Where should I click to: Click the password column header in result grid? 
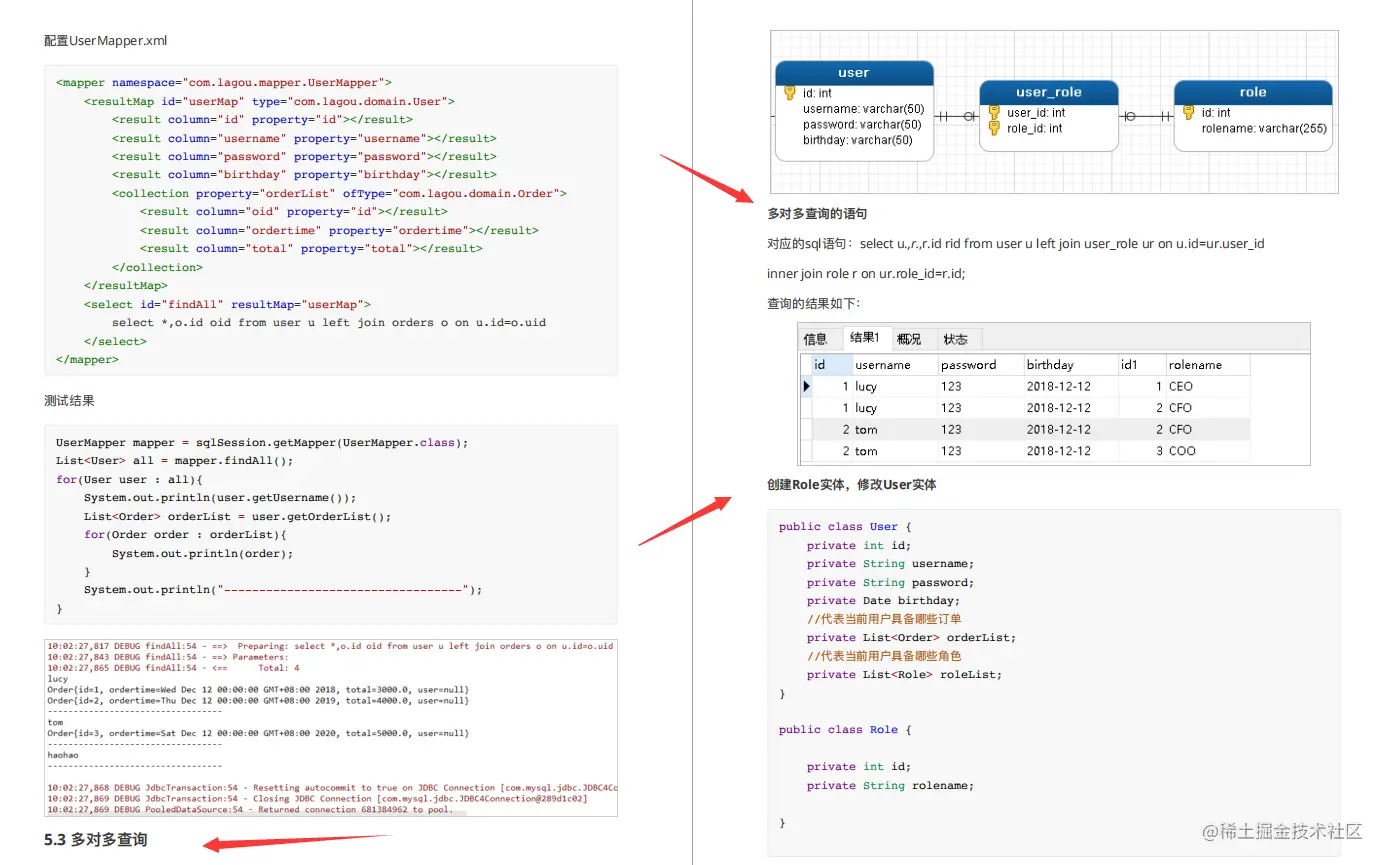coord(981,365)
